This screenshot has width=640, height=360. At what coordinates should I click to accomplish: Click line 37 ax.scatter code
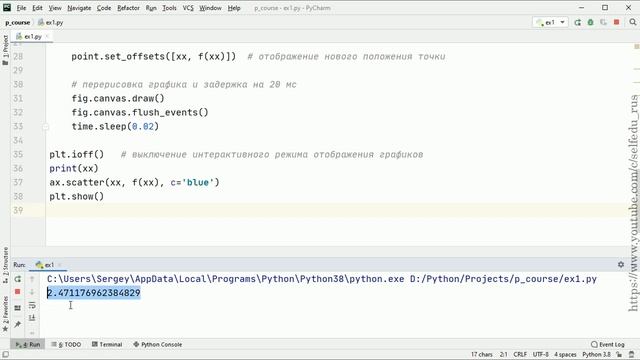tap(134, 182)
